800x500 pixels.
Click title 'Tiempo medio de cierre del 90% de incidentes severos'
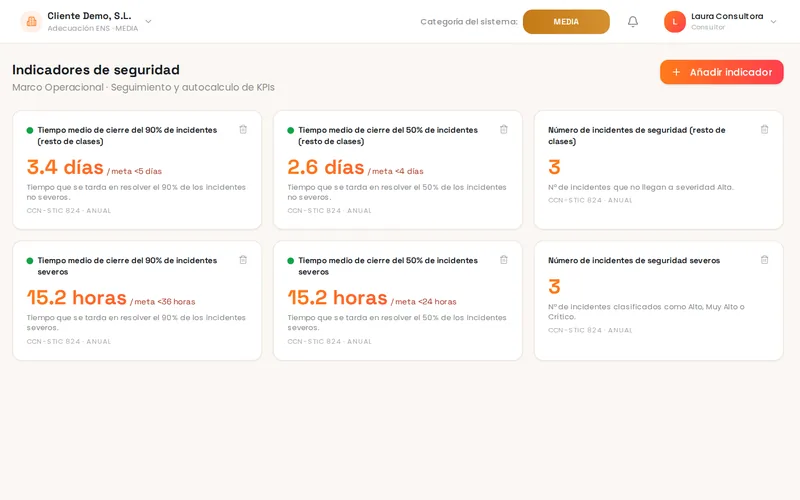tap(127, 266)
